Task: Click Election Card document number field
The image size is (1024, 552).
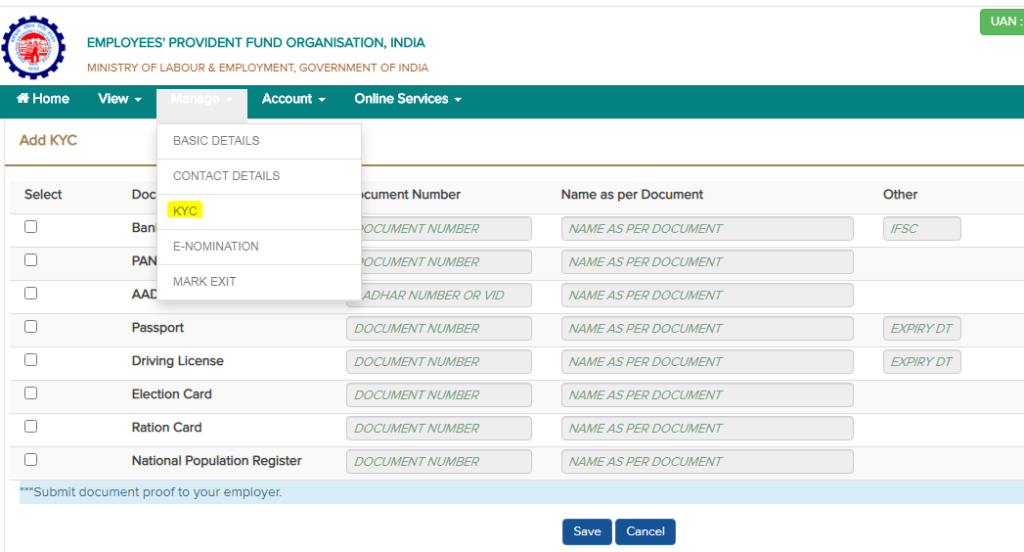Action: point(439,395)
